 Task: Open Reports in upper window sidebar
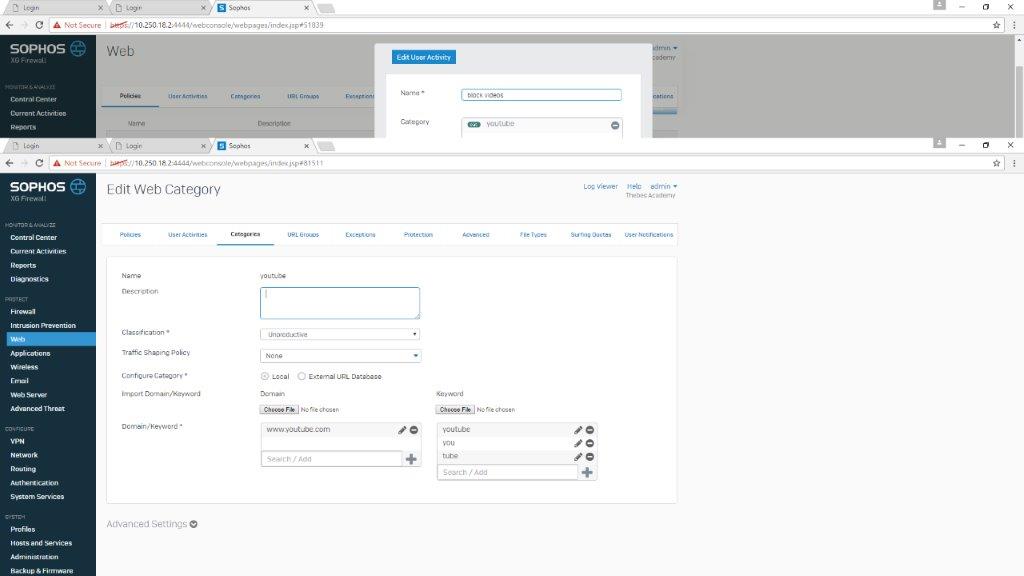pyautogui.click(x=23, y=127)
